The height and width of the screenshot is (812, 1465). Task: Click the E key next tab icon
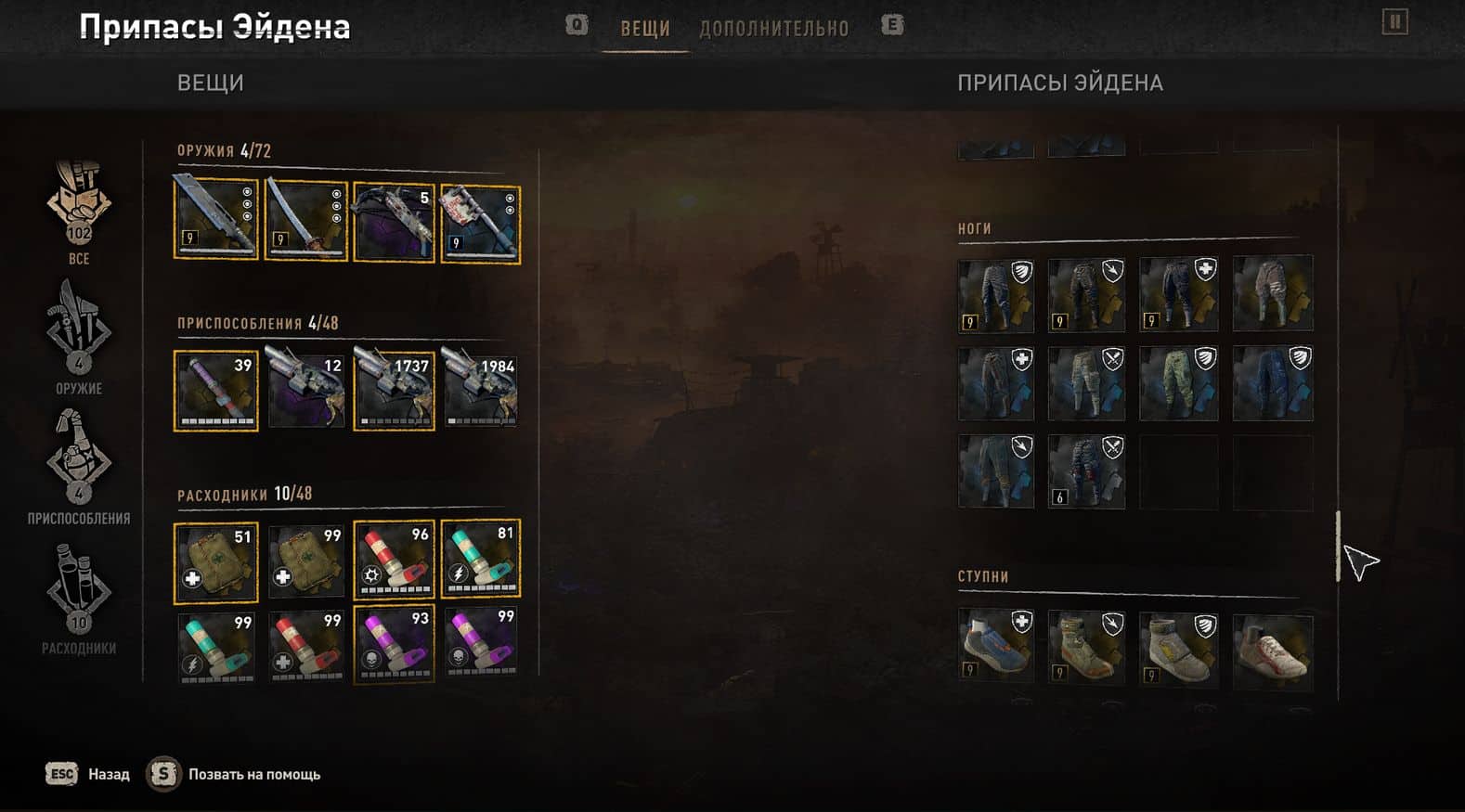pyautogui.click(x=892, y=25)
